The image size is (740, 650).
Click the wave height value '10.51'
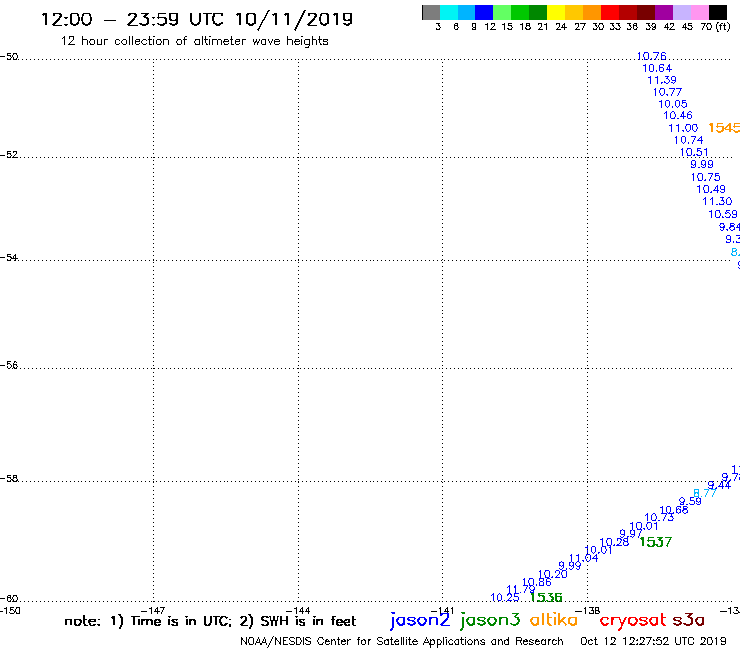(694, 152)
